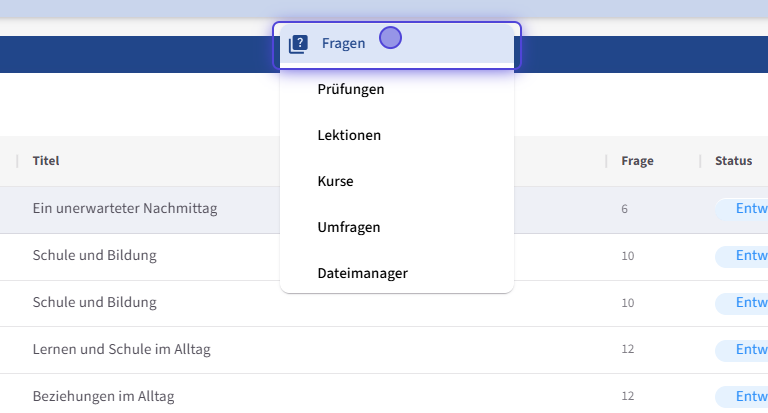Viewport: 768px width, 413px height.
Task: Open the Umfragen menu entry
Action: 348,227
